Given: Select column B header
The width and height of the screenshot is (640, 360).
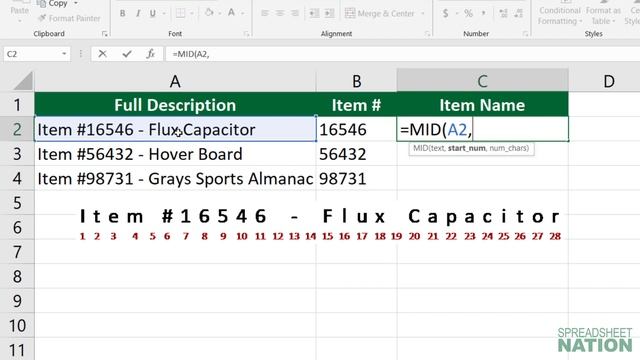Looking at the screenshot, I should (x=356, y=81).
